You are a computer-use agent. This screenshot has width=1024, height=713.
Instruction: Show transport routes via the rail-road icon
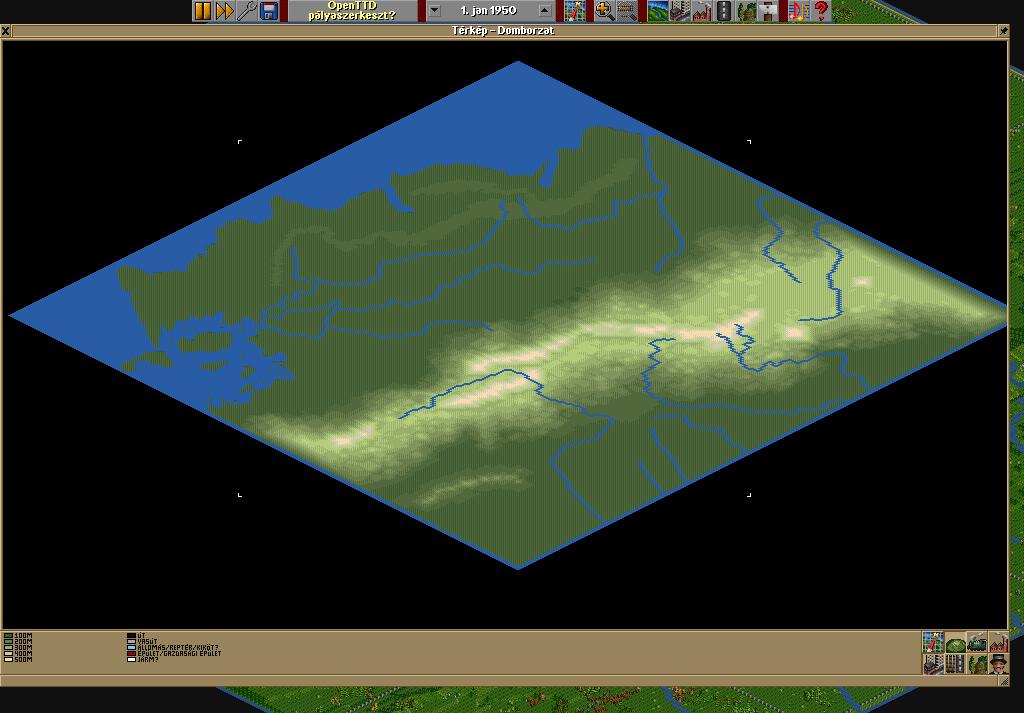pyautogui.click(x=955, y=664)
